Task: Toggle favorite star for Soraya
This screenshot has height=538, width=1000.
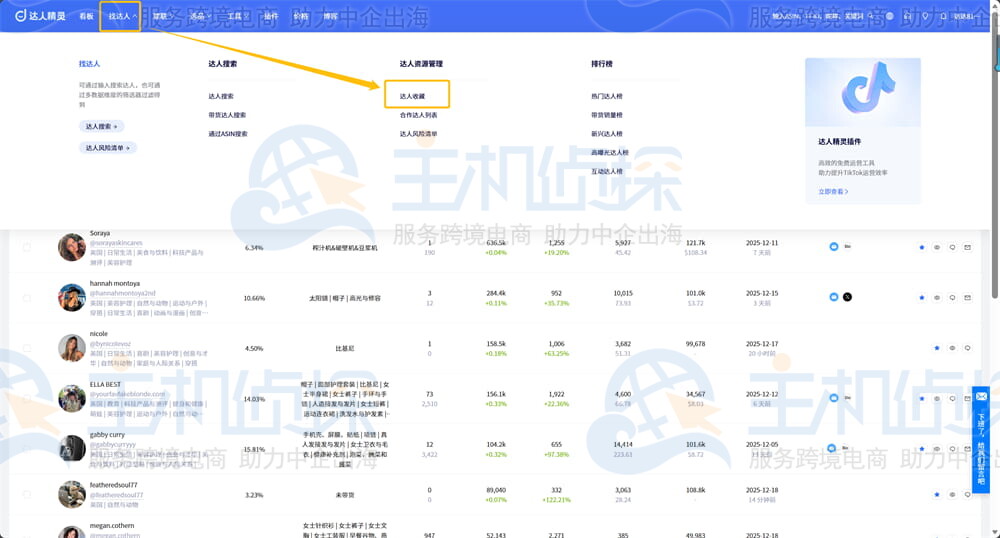Action: pos(922,247)
